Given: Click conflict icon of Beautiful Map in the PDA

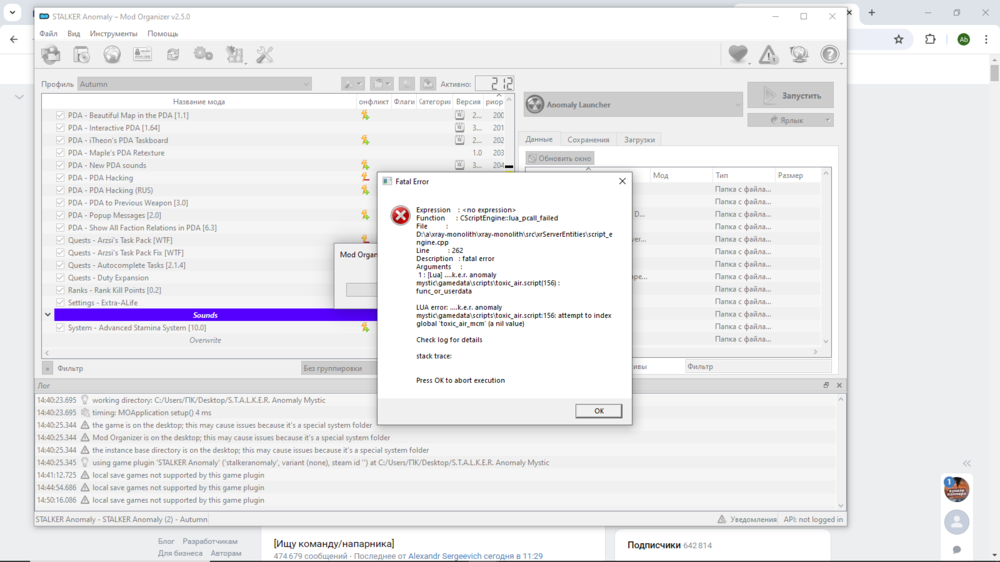Looking at the screenshot, I should (x=365, y=115).
